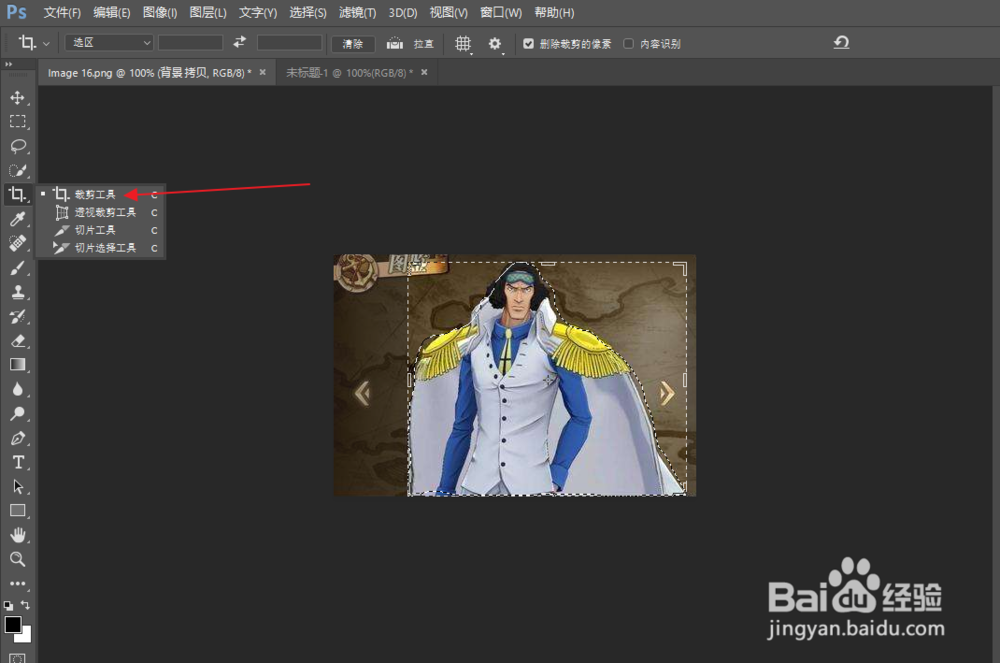Open the background white color swatch
Viewport: 1000px width, 663px height.
[x=26, y=636]
